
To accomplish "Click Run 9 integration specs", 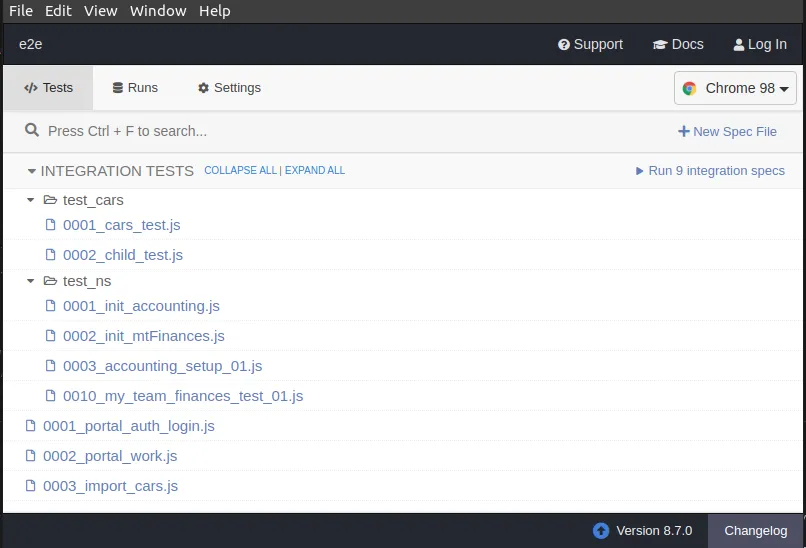I will (710, 171).
